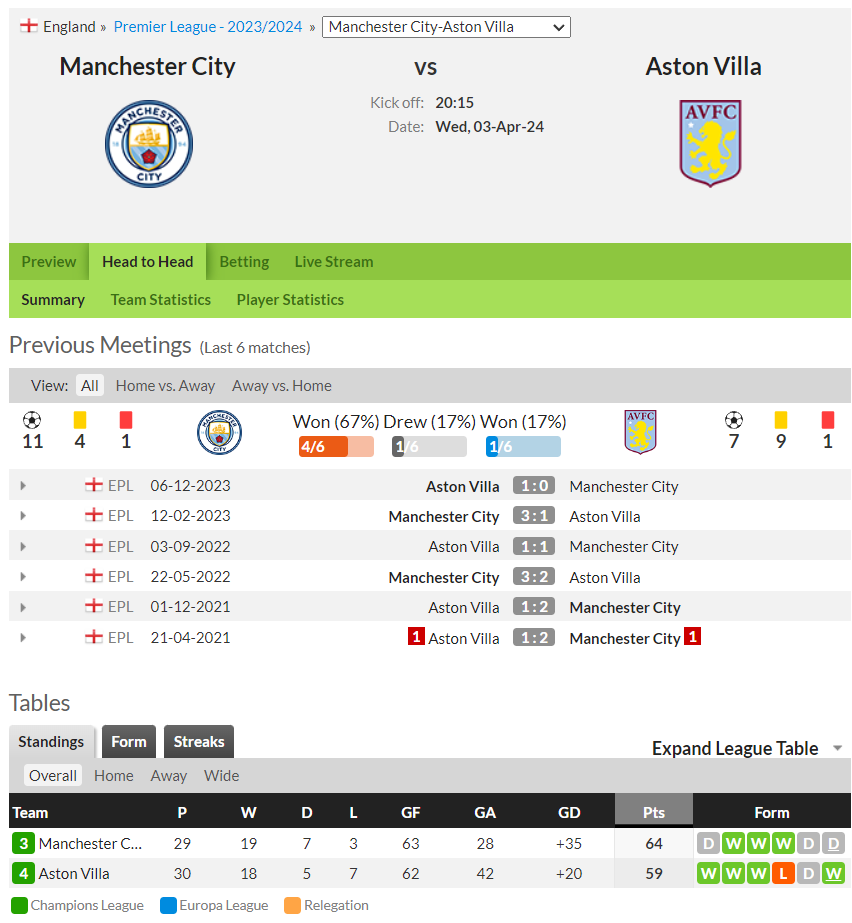
Task: Expand League Table dropdown arrow
Action: click(837, 748)
